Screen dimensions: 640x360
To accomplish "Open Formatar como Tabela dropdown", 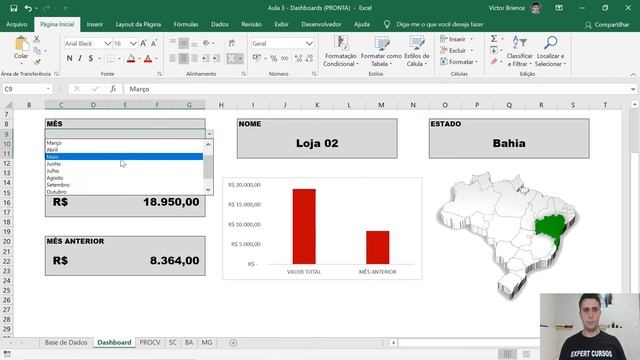I will tap(381, 51).
